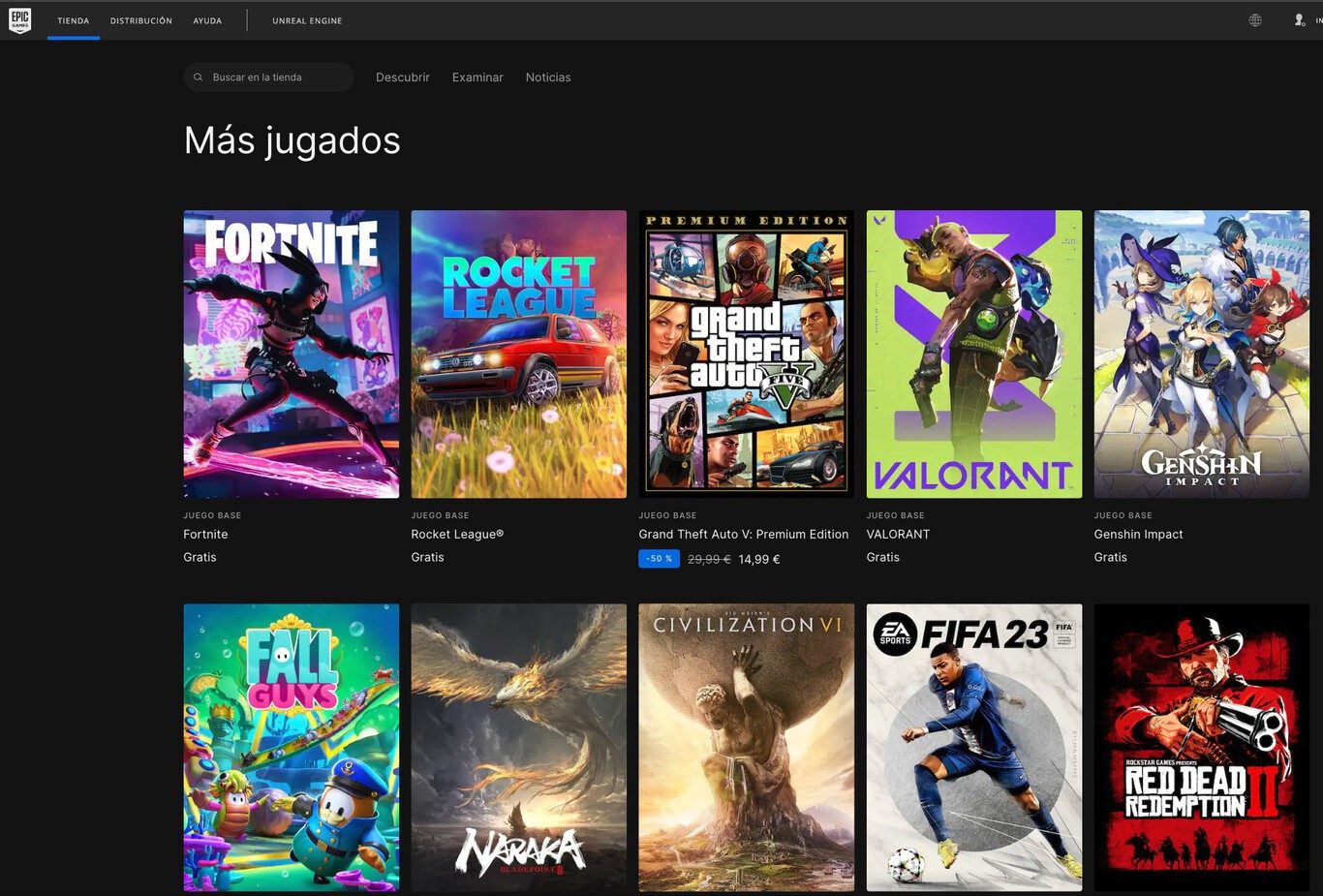Screen dimensions: 1323x896
Task: Open the Noticias section
Action: (x=548, y=77)
